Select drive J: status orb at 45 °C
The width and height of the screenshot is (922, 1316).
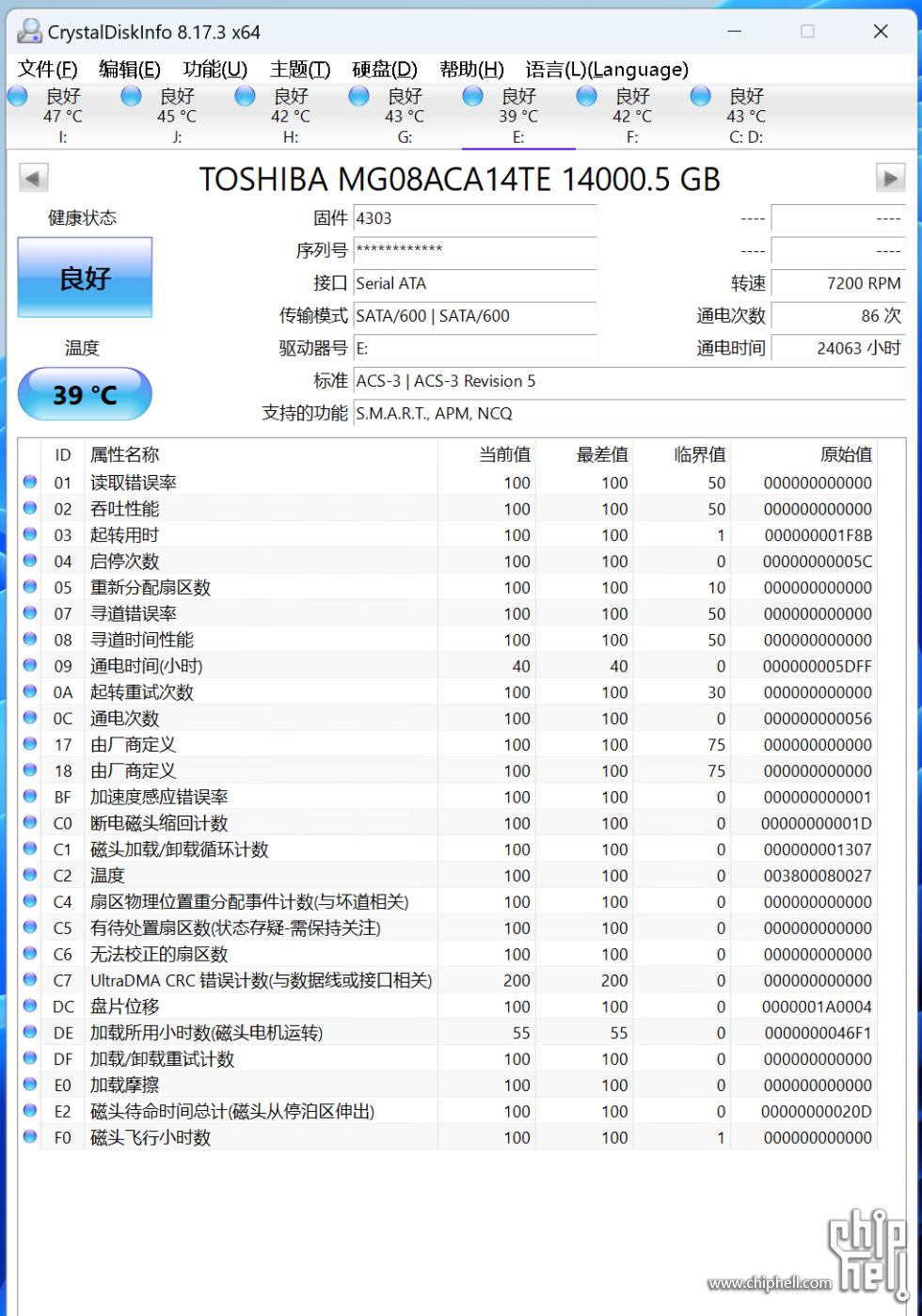(x=131, y=95)
